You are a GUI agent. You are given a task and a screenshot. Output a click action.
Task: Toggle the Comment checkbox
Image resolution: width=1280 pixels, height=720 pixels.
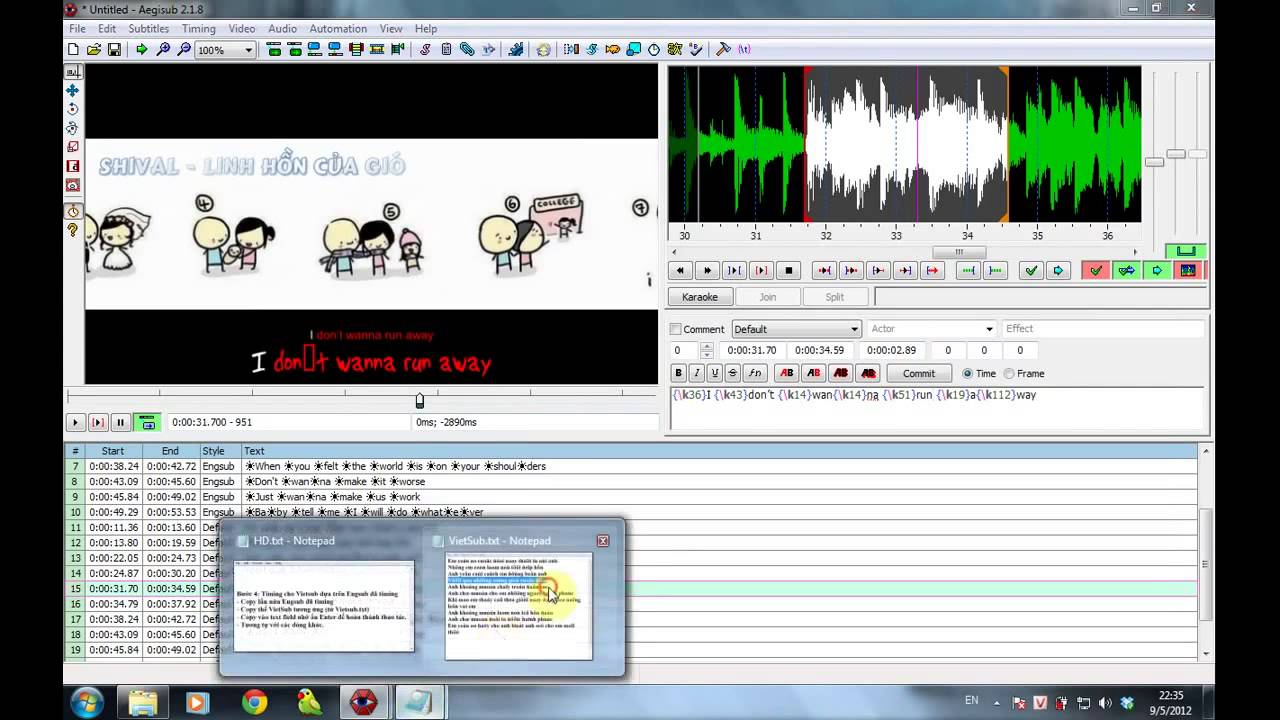pyautogui.click(x=675, y=329)
